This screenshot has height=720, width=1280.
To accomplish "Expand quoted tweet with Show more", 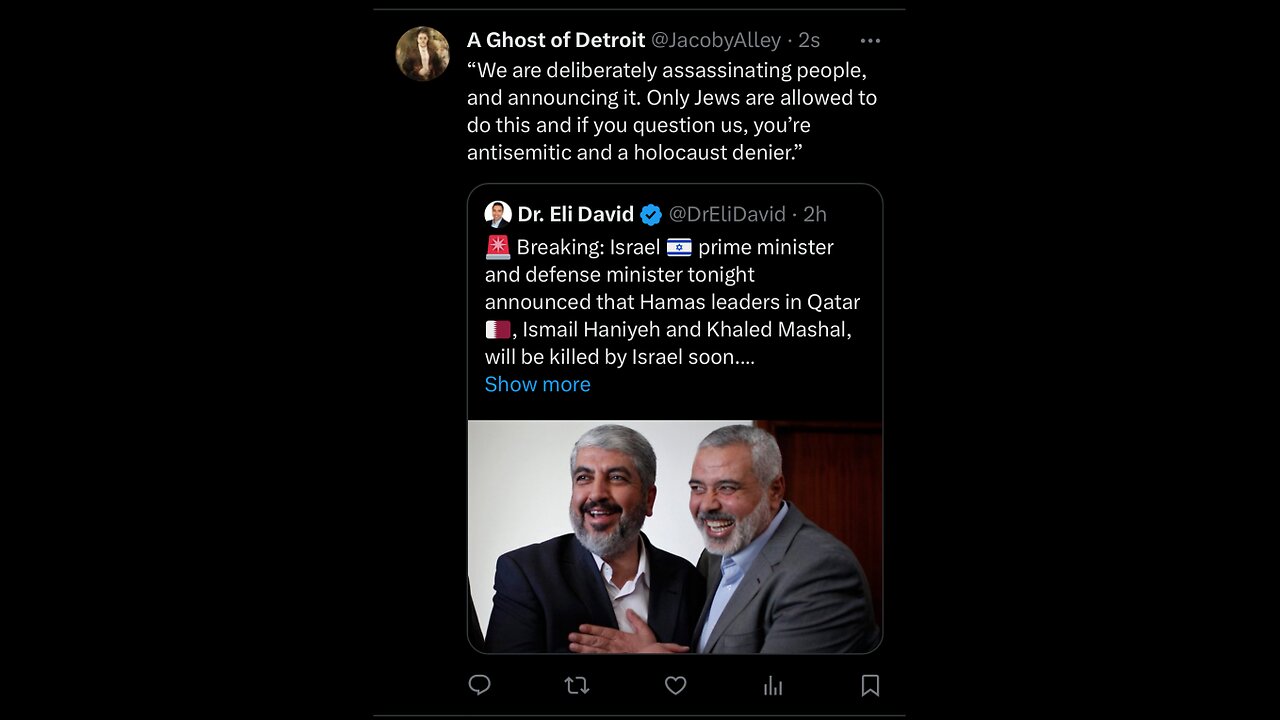I will pos(537,384).
